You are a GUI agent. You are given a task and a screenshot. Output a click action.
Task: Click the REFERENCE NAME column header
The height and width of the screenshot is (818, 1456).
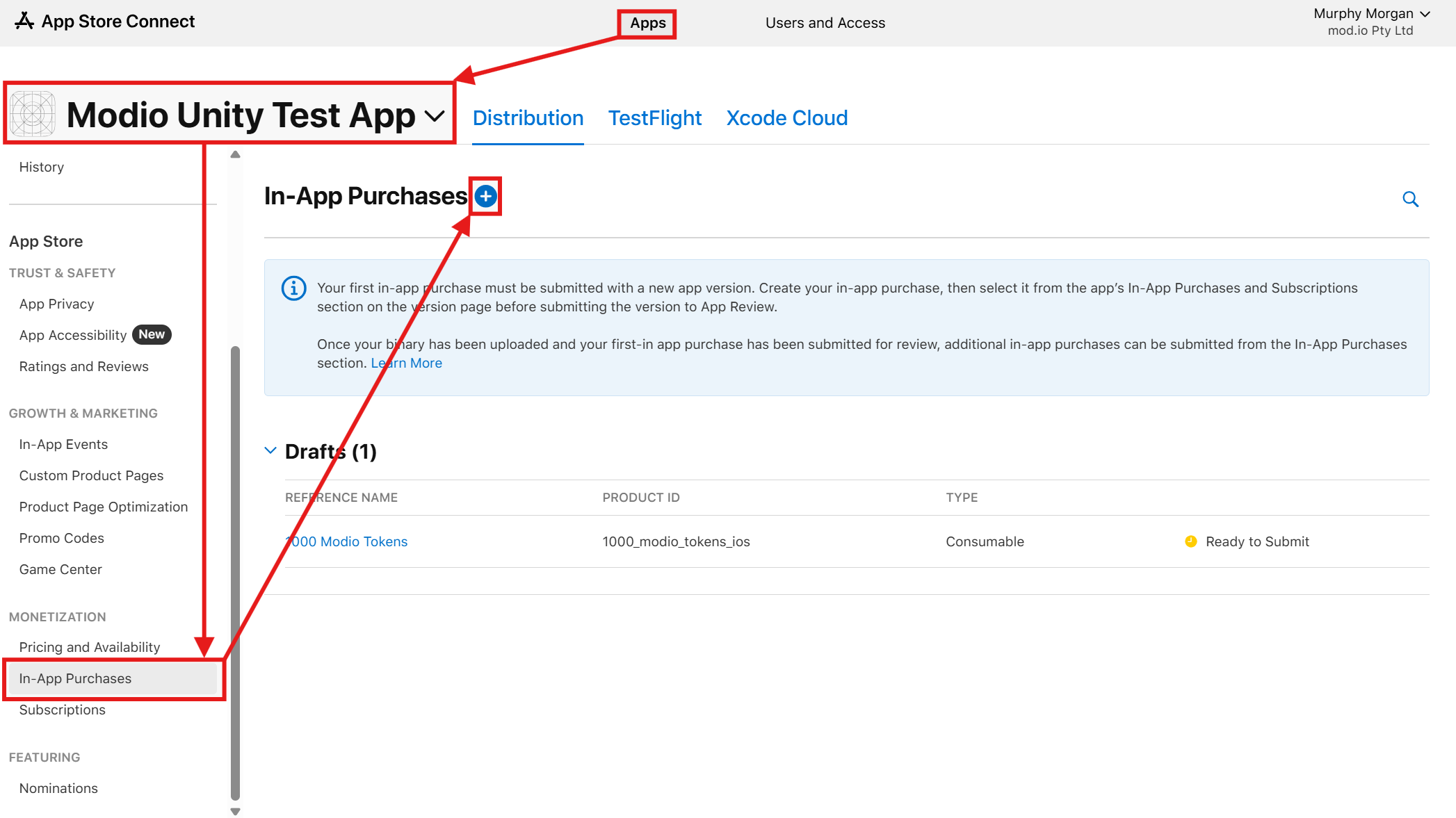(x=341, y=498)
